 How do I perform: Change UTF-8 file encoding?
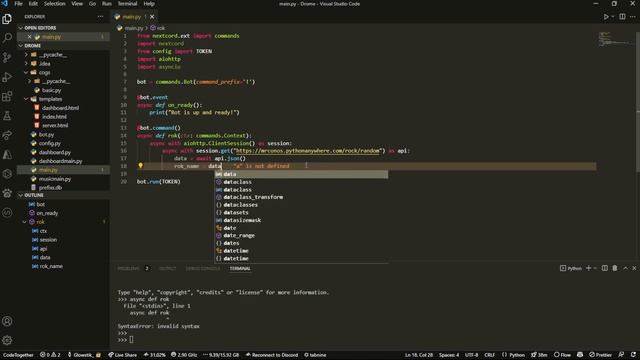pyautogui.click(x=471, y=355)
